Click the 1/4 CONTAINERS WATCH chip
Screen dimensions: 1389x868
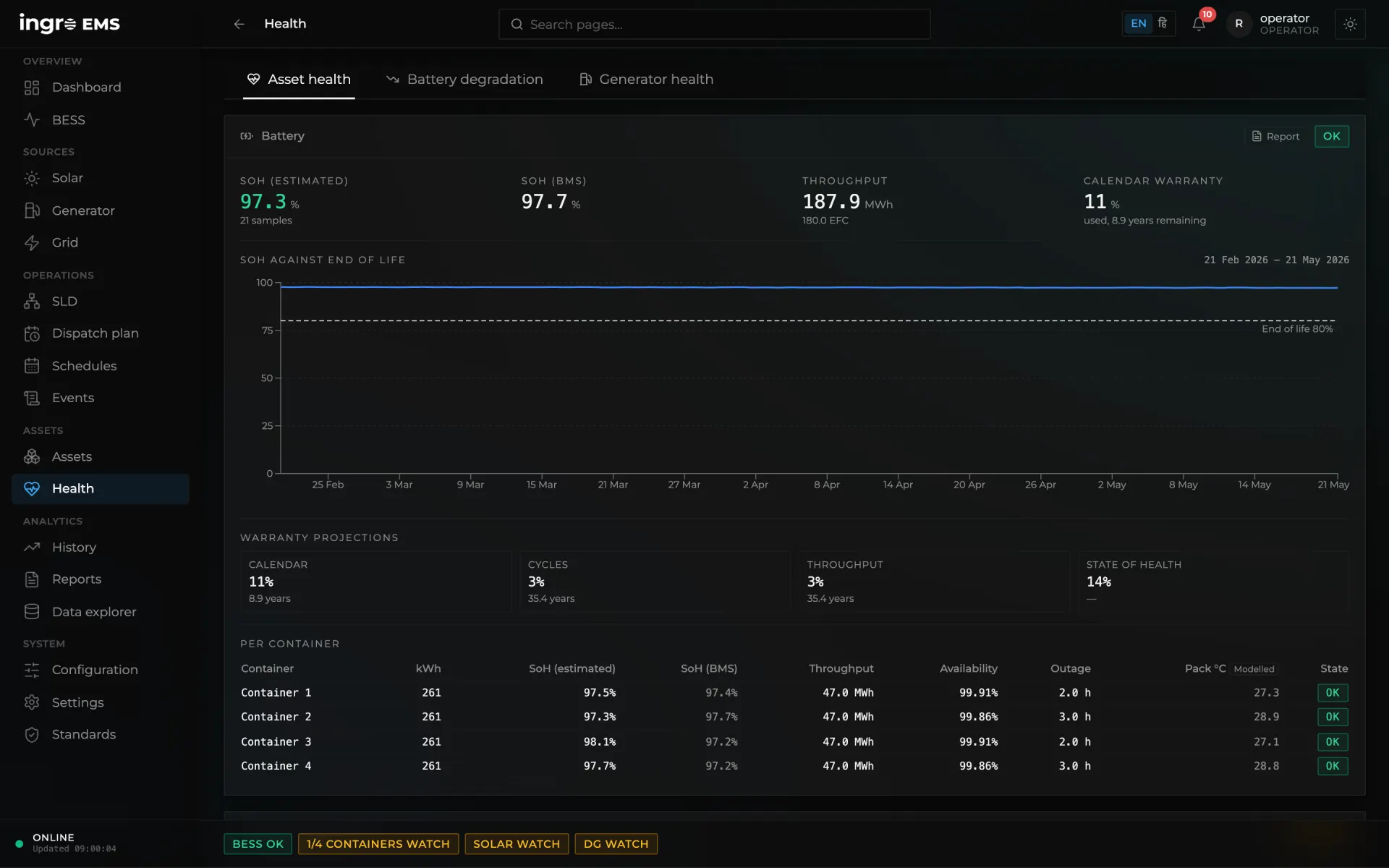pos(378,844)
